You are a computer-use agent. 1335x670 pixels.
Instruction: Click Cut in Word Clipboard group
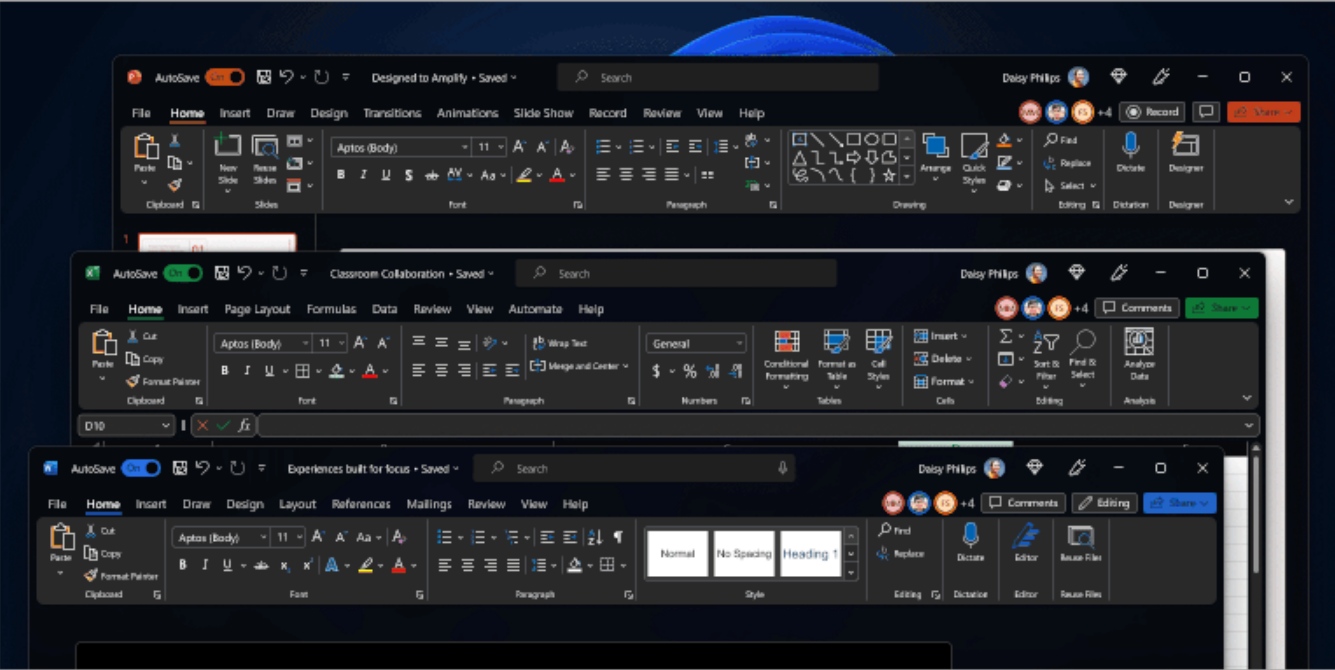[100, 531]
